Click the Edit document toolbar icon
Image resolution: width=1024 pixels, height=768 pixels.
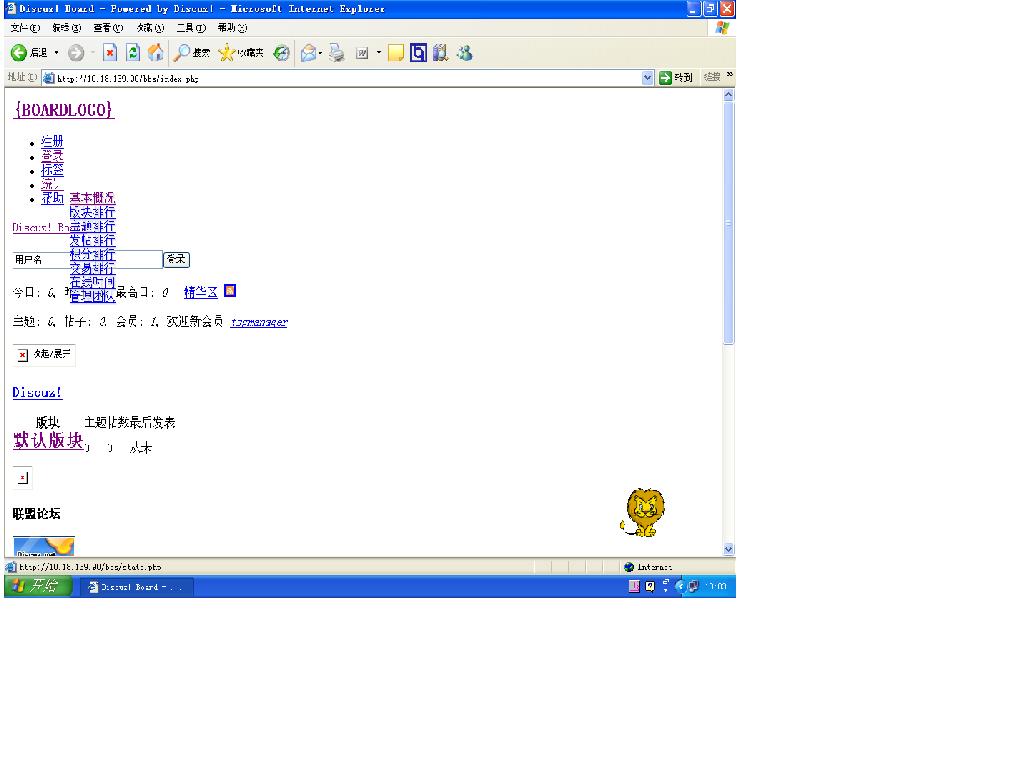[362, 53]
